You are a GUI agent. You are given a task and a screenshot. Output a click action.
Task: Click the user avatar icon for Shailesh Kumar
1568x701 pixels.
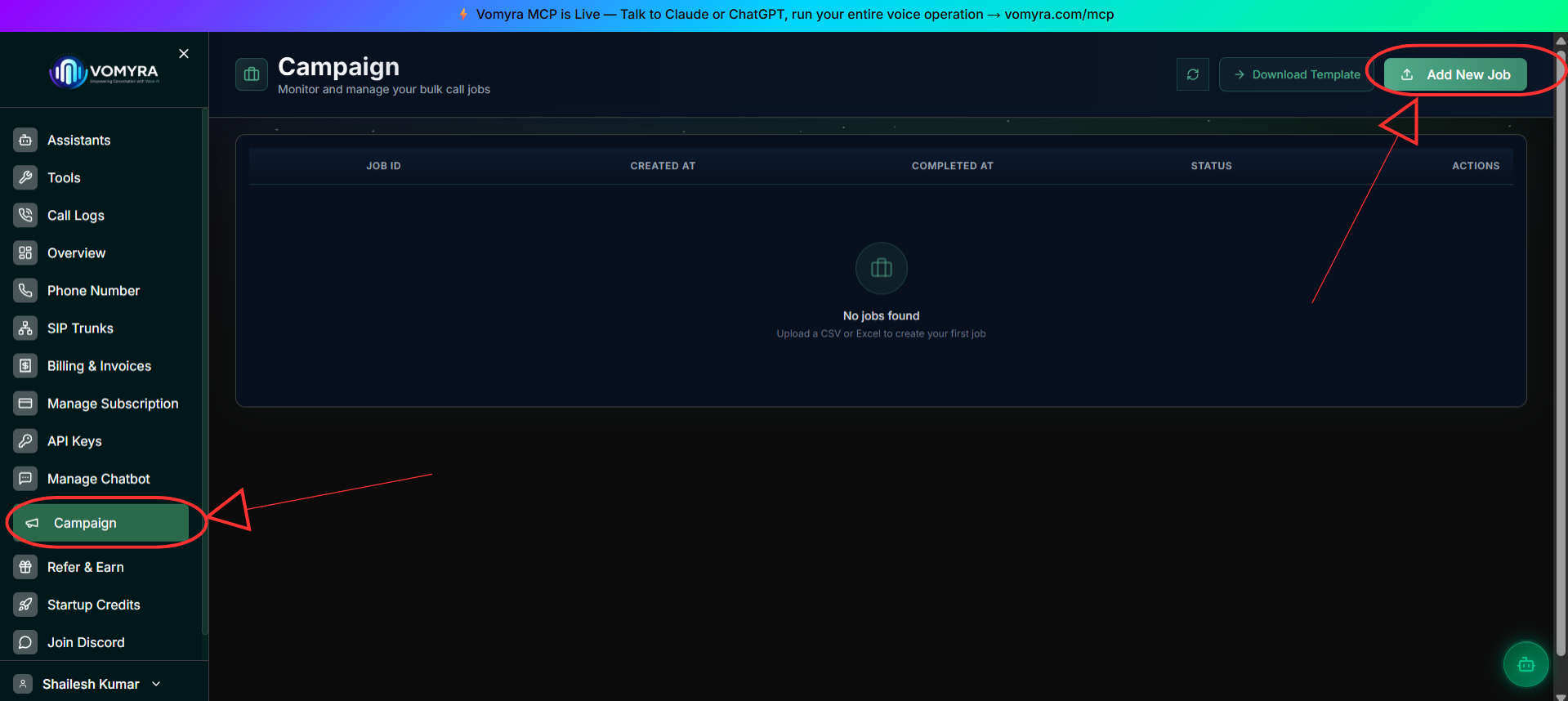(x=23, y=684)
